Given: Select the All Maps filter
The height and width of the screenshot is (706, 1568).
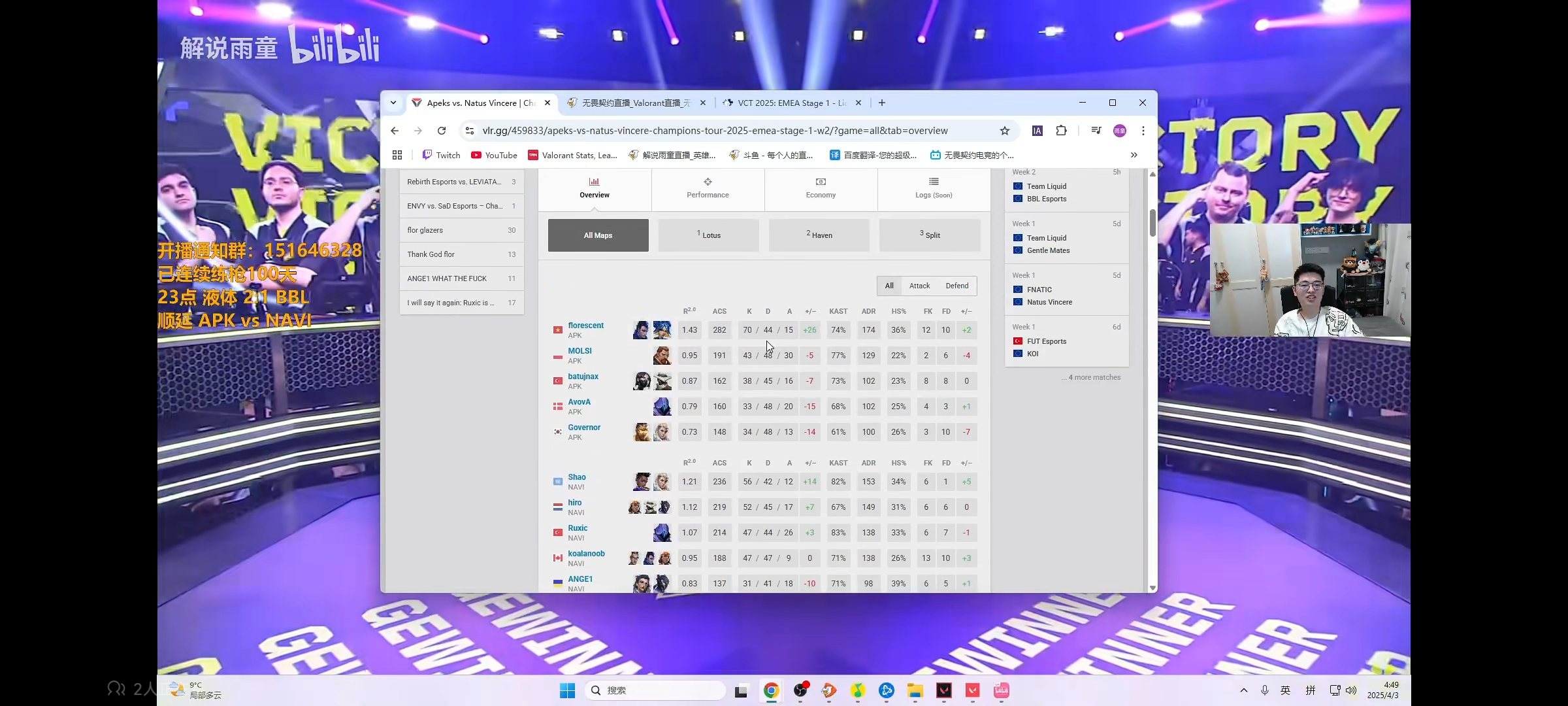Looking at the screenshot, I should pos(598,235).
